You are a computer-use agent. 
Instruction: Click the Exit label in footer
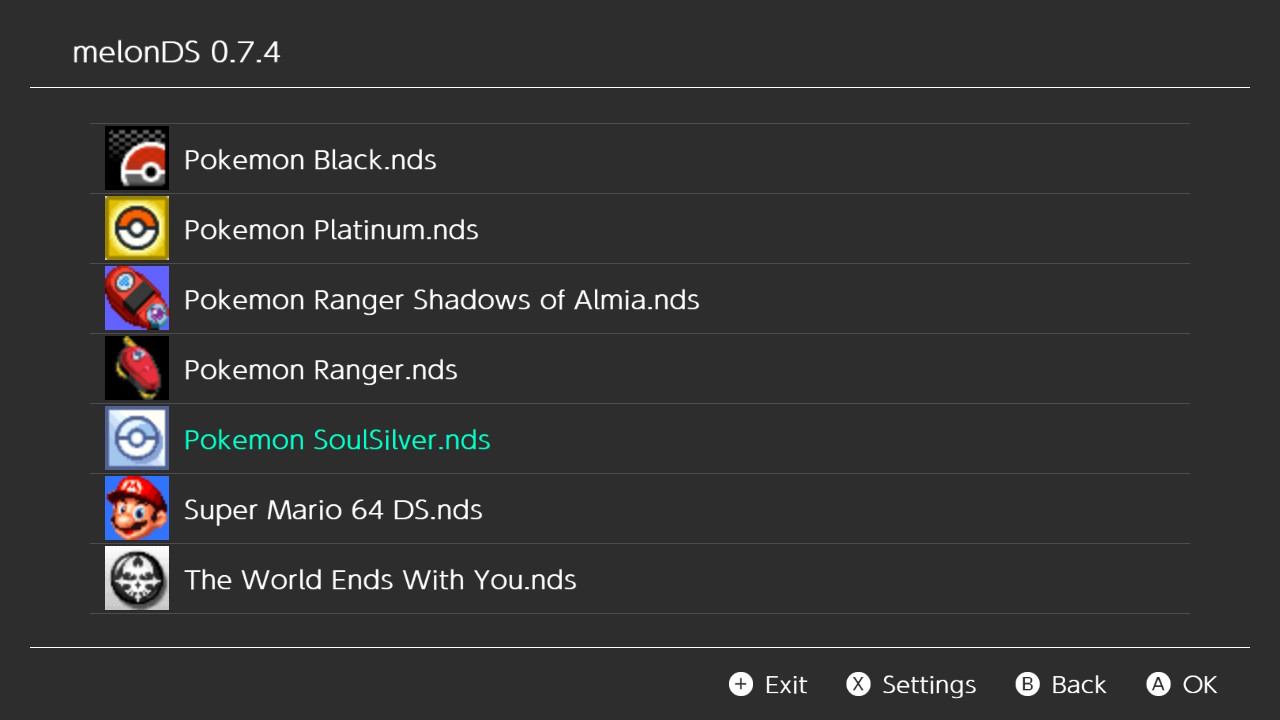click(x=785, y=685)
